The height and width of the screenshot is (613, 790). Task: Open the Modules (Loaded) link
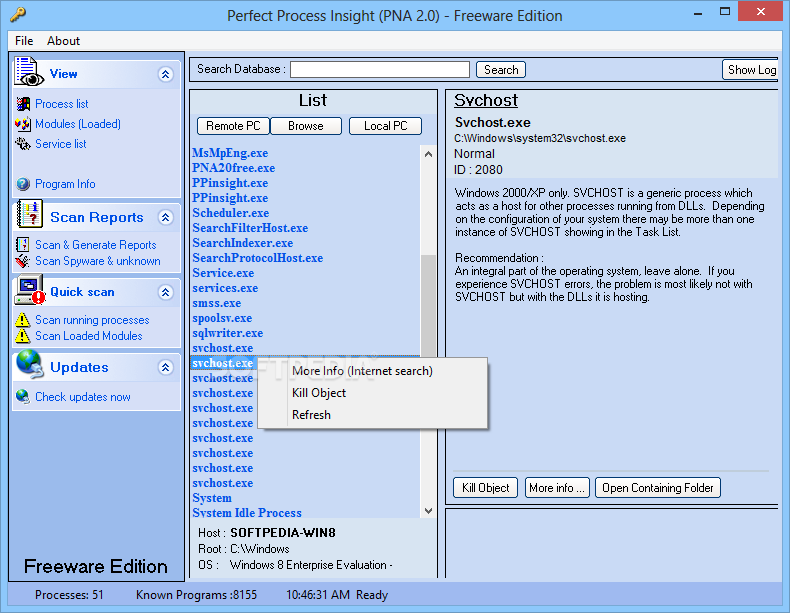78,124
